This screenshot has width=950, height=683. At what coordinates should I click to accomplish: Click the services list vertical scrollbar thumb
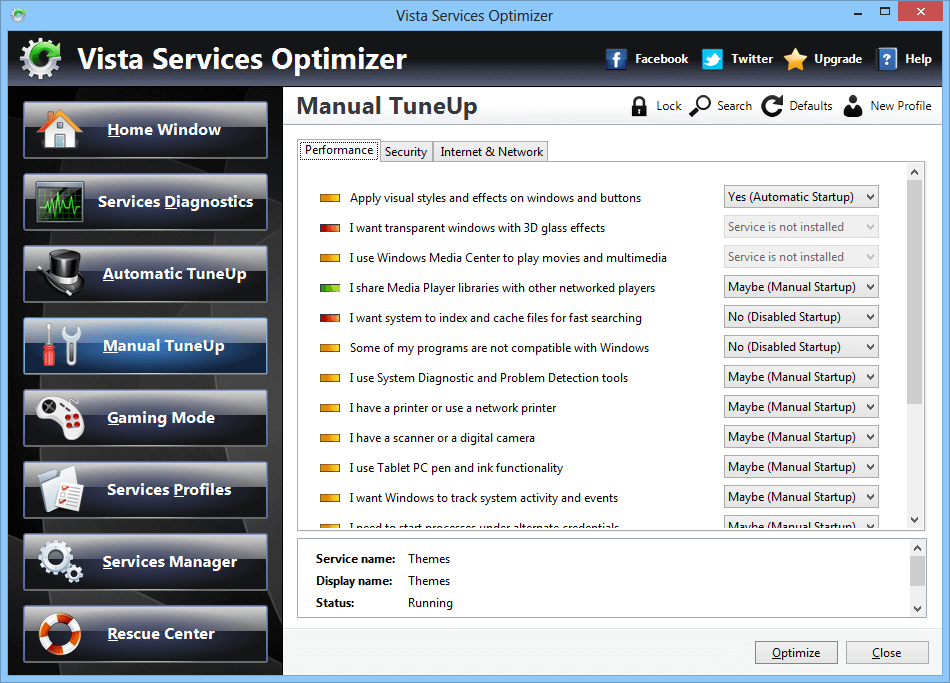pos(915,292)
